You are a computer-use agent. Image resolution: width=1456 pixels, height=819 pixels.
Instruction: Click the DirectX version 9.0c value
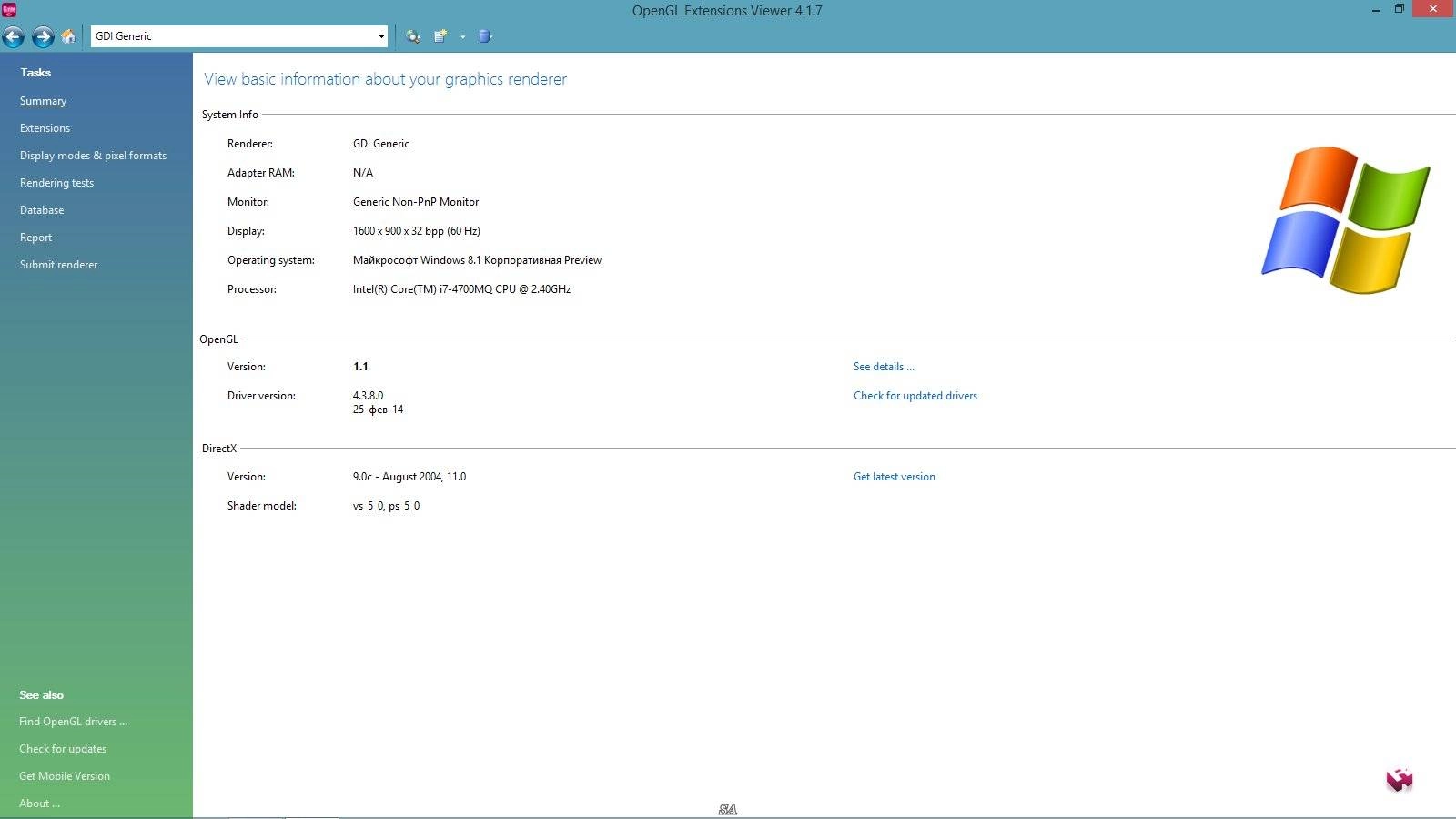(409, 477)
